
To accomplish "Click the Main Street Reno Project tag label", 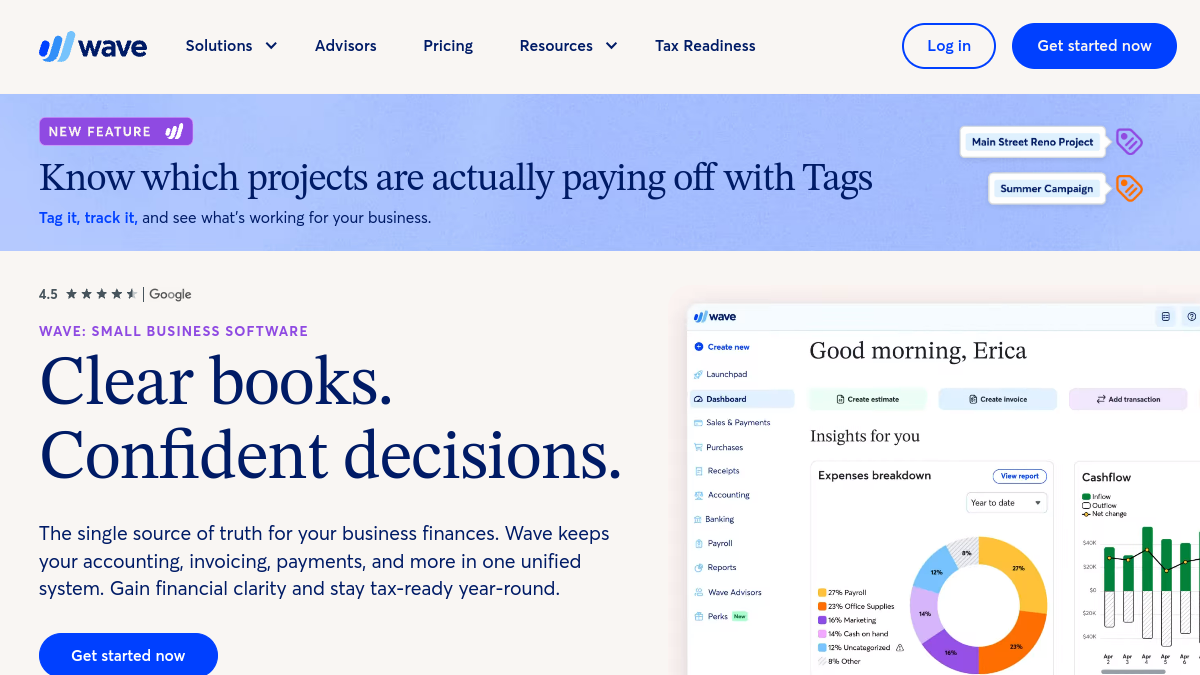I will click(1033, 142).
